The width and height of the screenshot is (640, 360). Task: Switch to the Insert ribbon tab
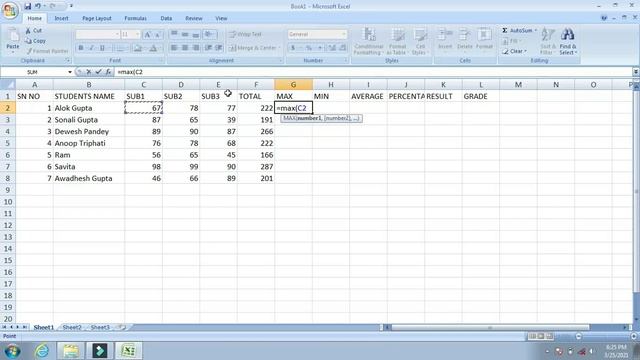pyautogui.click(x=62, y=18)
